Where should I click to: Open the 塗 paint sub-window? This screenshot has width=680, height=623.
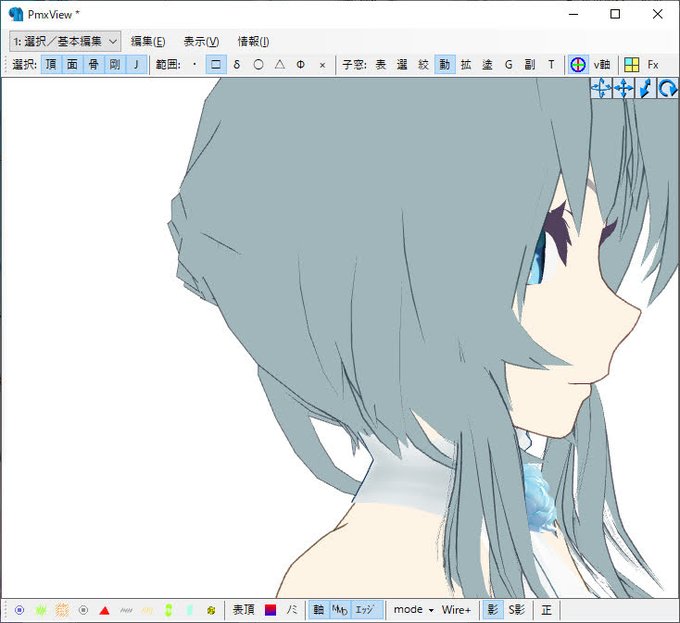[x=487, y=65]
